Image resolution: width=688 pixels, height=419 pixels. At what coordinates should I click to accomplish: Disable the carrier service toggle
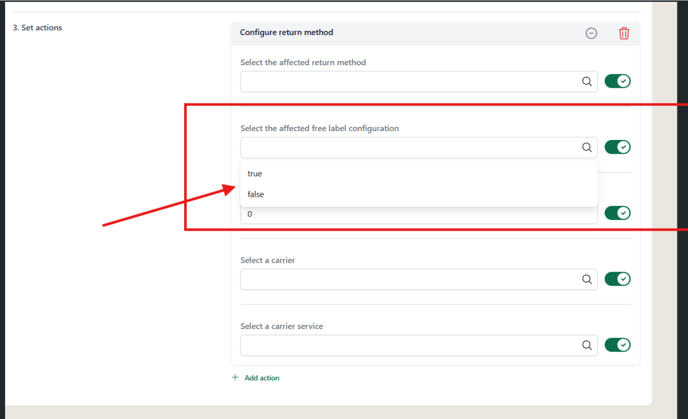coord(617,344)
